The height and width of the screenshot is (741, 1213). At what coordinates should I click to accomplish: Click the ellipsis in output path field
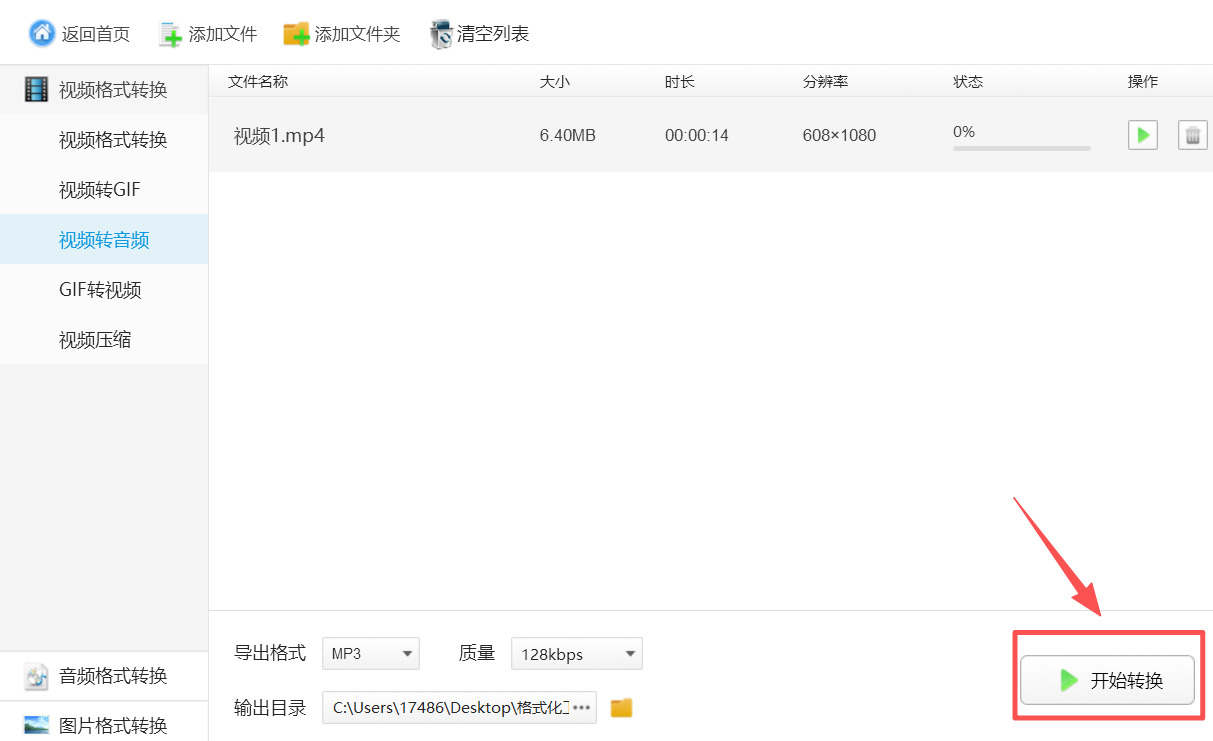click(x=581, y=707)
